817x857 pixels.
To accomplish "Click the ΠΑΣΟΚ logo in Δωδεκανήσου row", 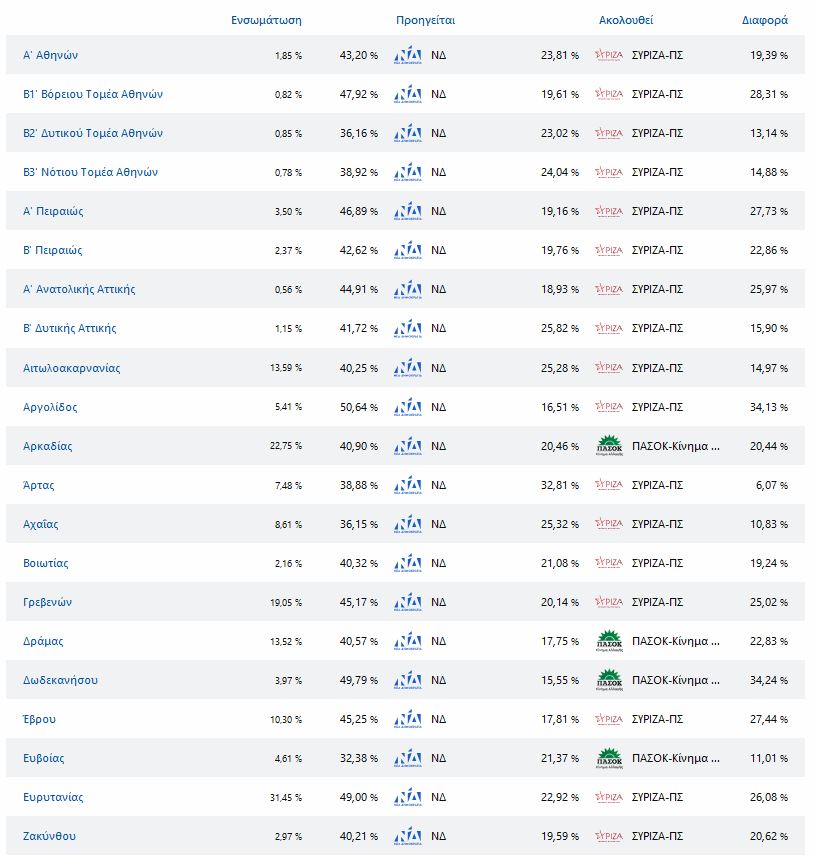I will click(608, 680).
